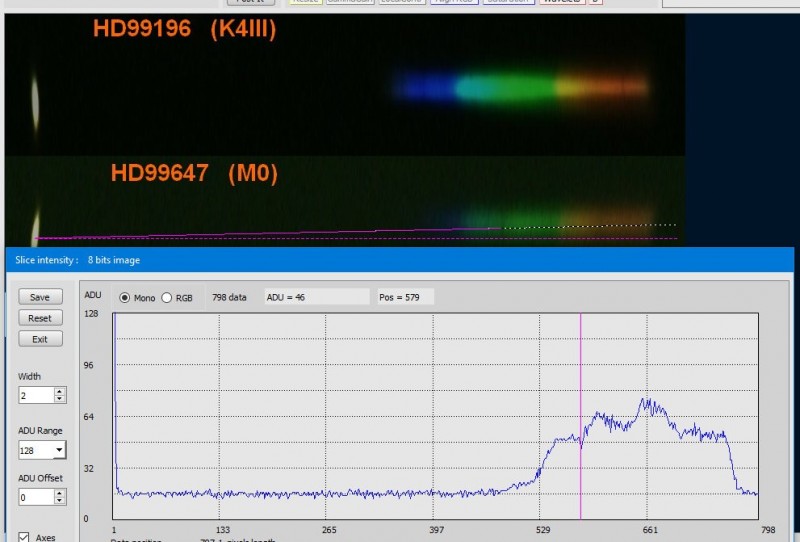The image size is (800, 542).
Task: Increment ADU Offset with the up arrow
Action: coord(60,494)
